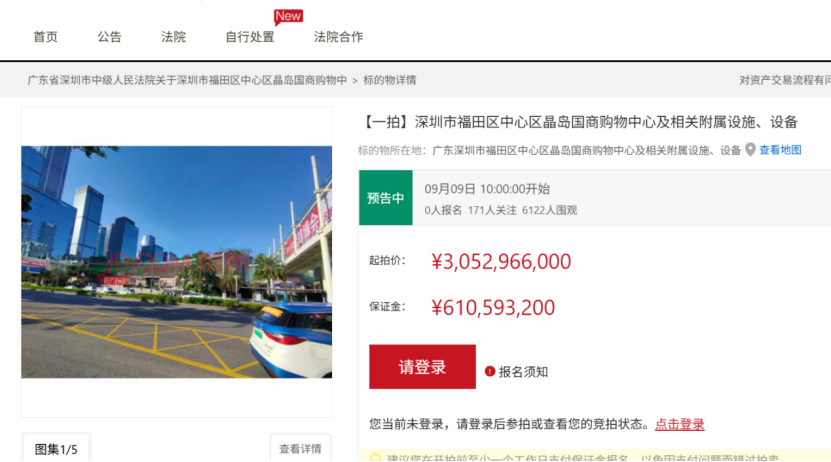Screen dimensions: 831x462
Task: Click the Shenzhen court breadcrumb link
Action: (187, 80)
